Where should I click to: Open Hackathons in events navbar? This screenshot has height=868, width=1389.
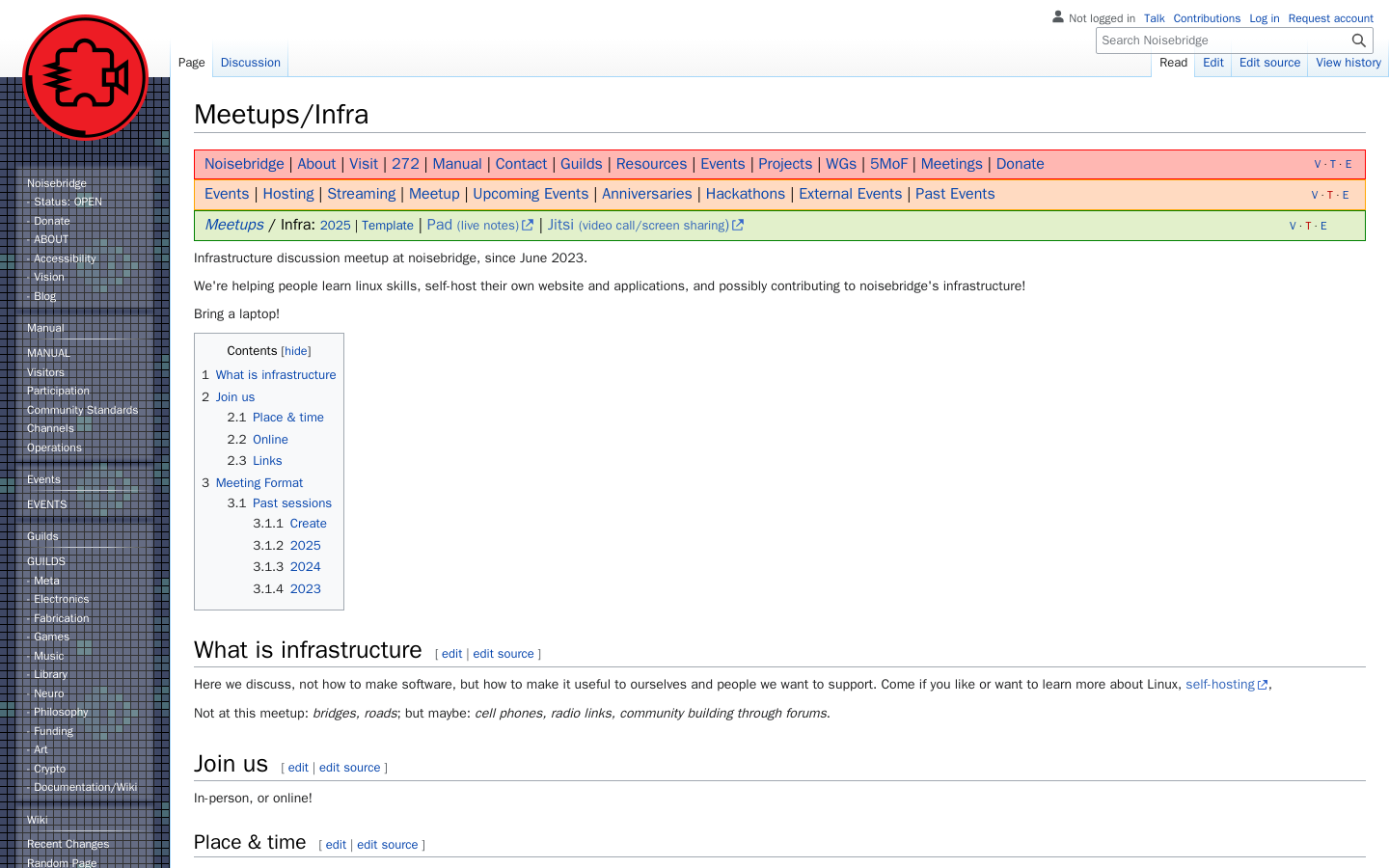pyautogui.click(x=745, y=194)
